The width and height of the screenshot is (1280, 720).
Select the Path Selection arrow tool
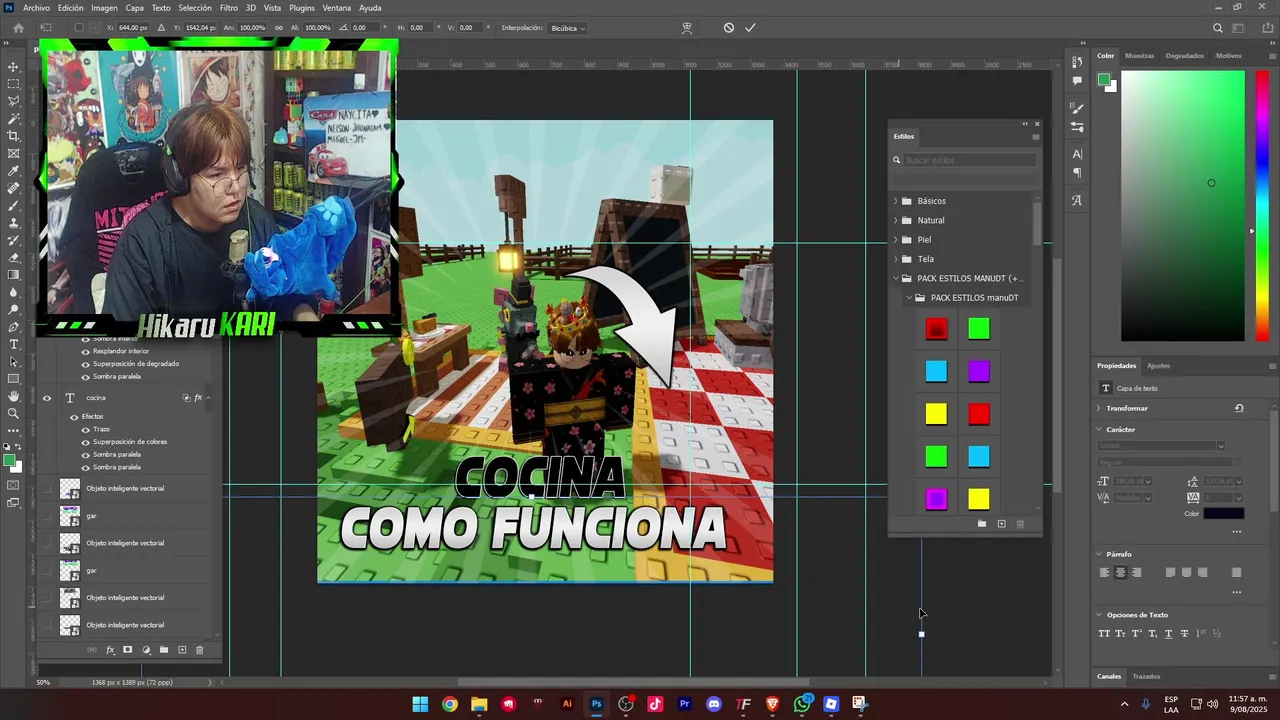(13, 361)
